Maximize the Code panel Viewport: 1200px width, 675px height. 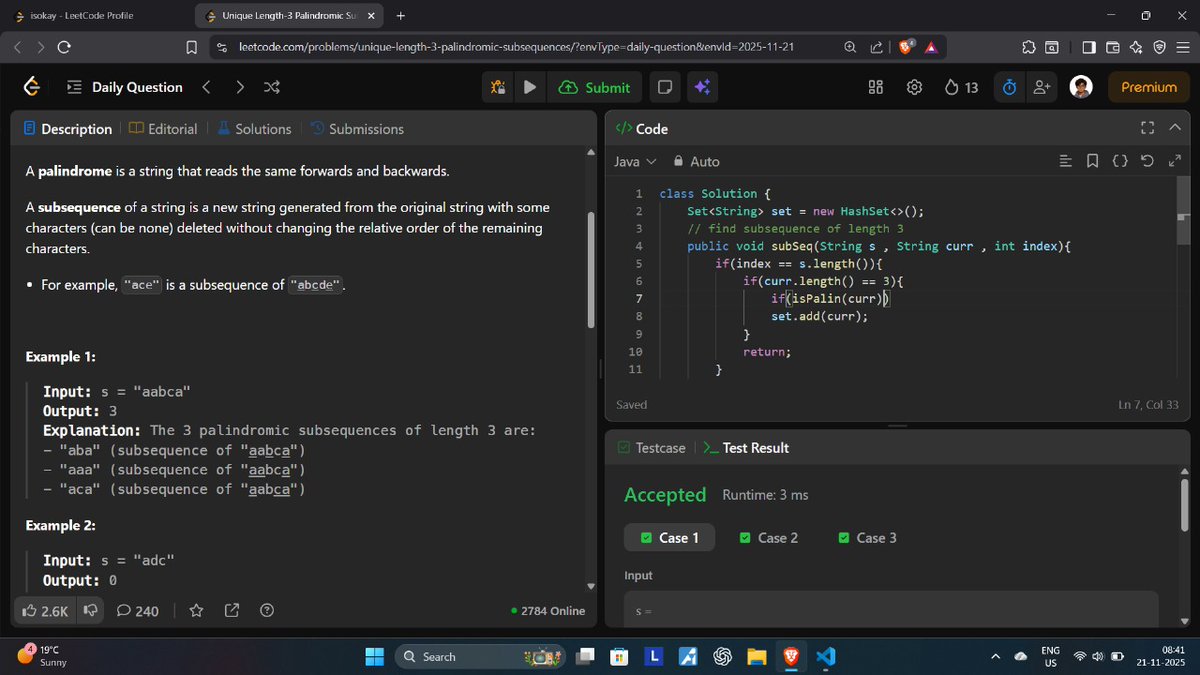(1147, 128)
